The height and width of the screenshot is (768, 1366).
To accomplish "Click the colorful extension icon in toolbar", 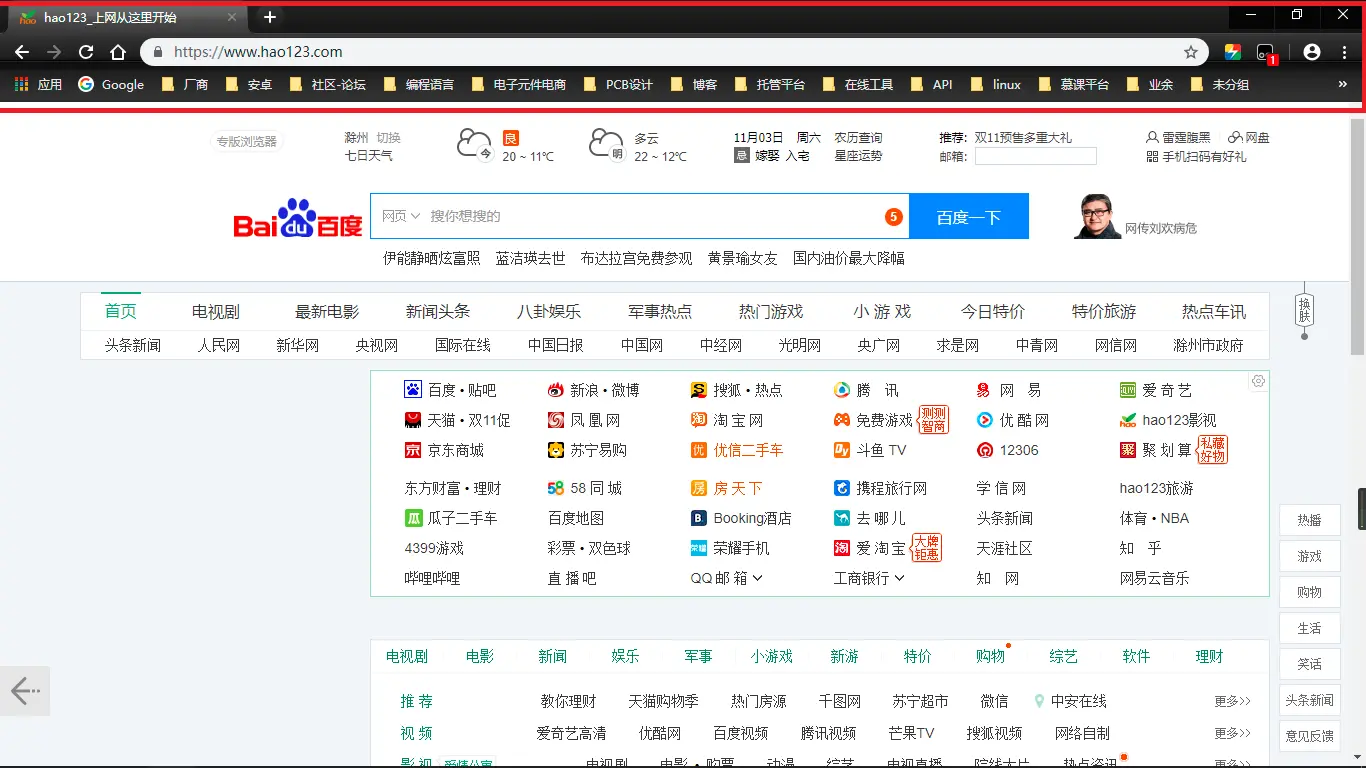I will [1233, 52].
